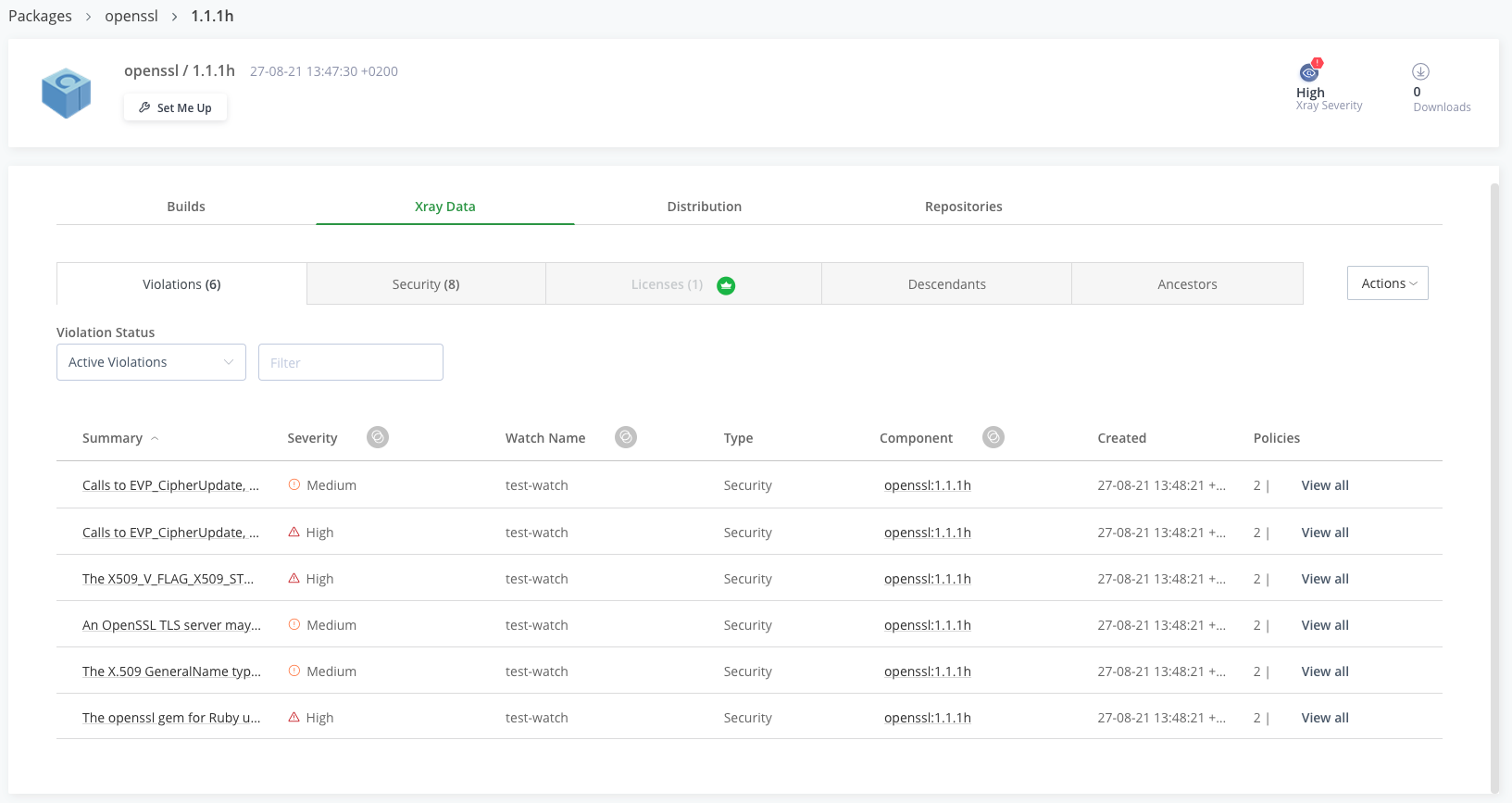This screenshot has height=803, width=1512.
Task: Open The X.509 GeneralName typ... violation
Action: coord(171,671)
